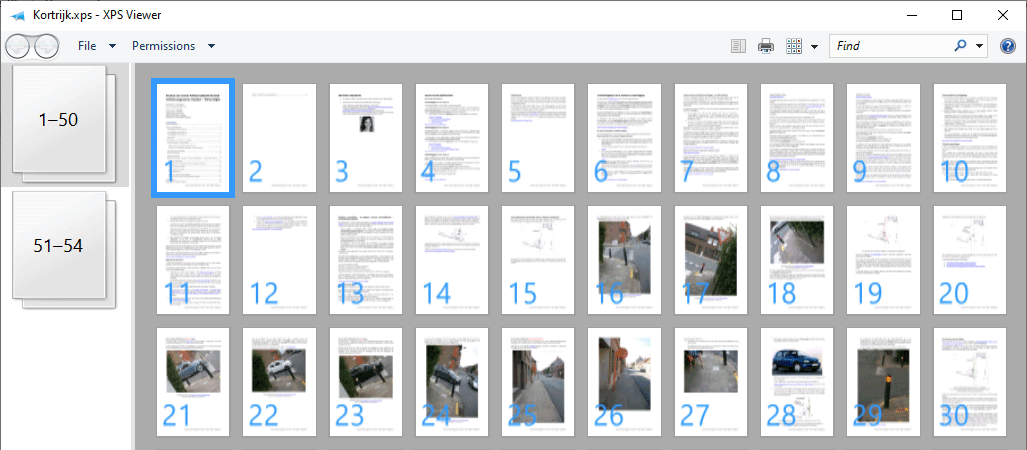
Task: Open the Permissions menu
Action: (164, 46)
